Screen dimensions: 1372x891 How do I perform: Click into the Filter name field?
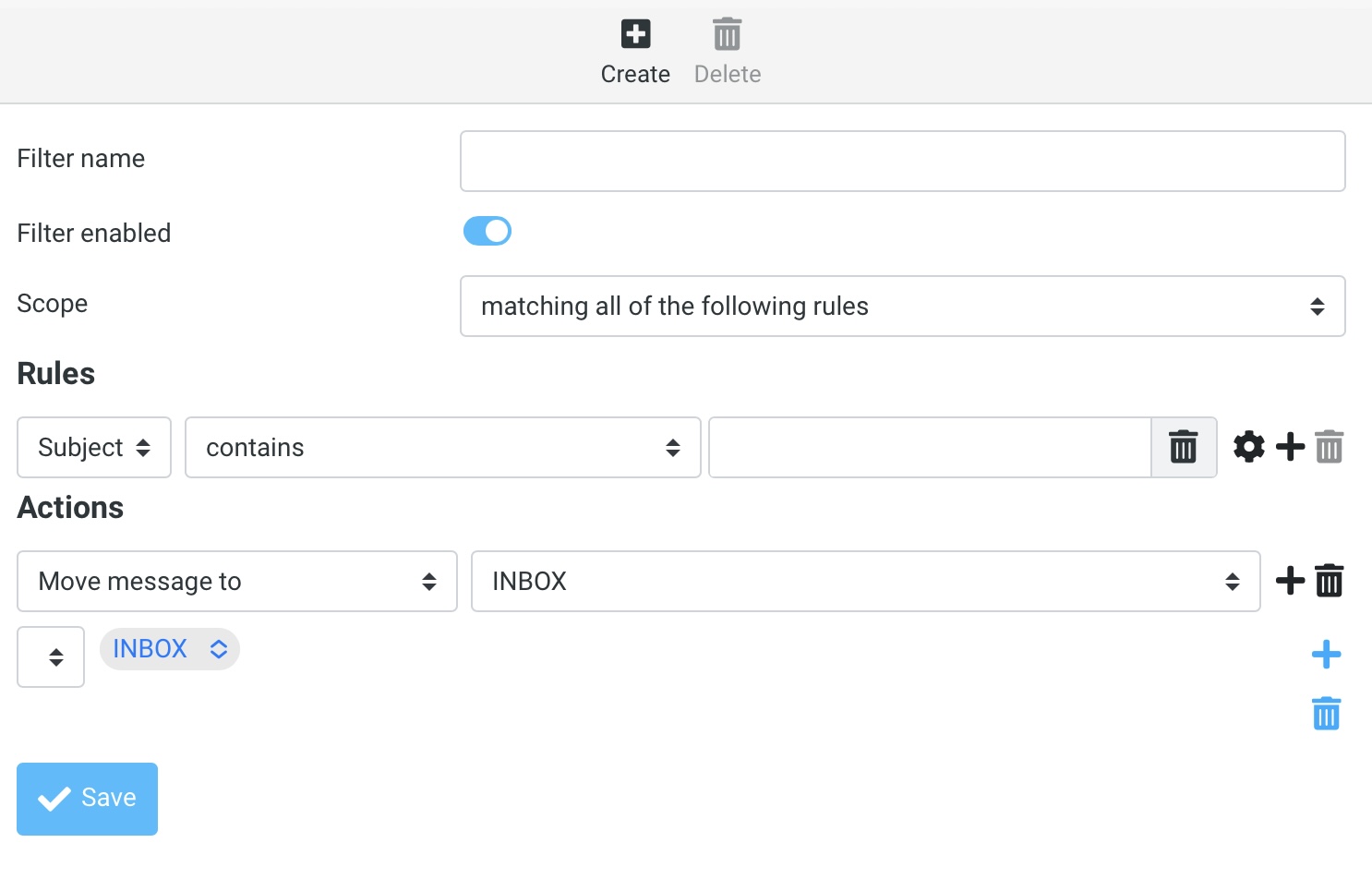click(902, 161)
